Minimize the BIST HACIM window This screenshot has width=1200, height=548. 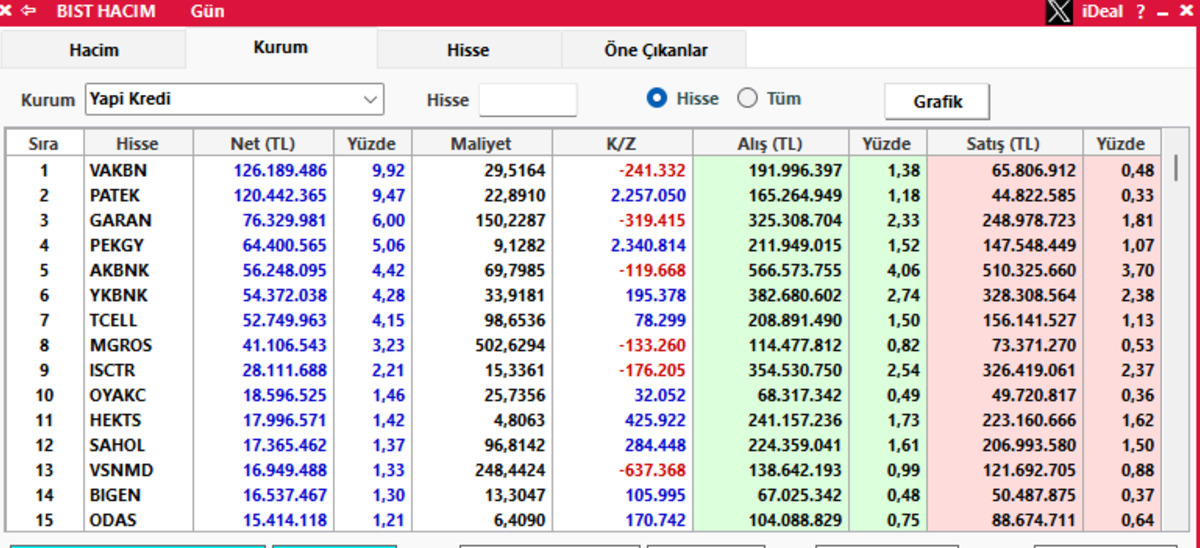coord(1162,13)
